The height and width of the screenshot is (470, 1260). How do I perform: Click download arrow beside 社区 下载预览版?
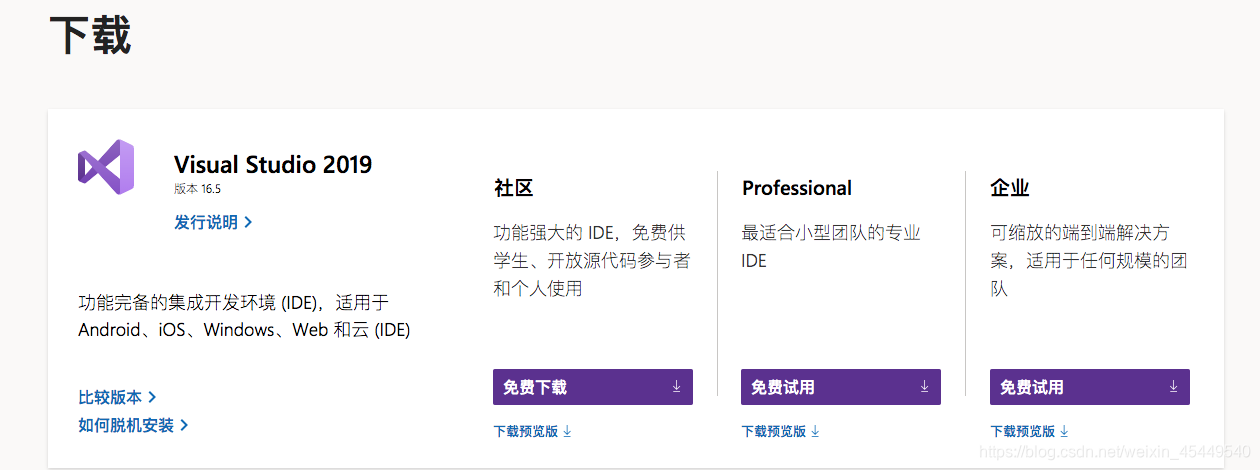567,431
